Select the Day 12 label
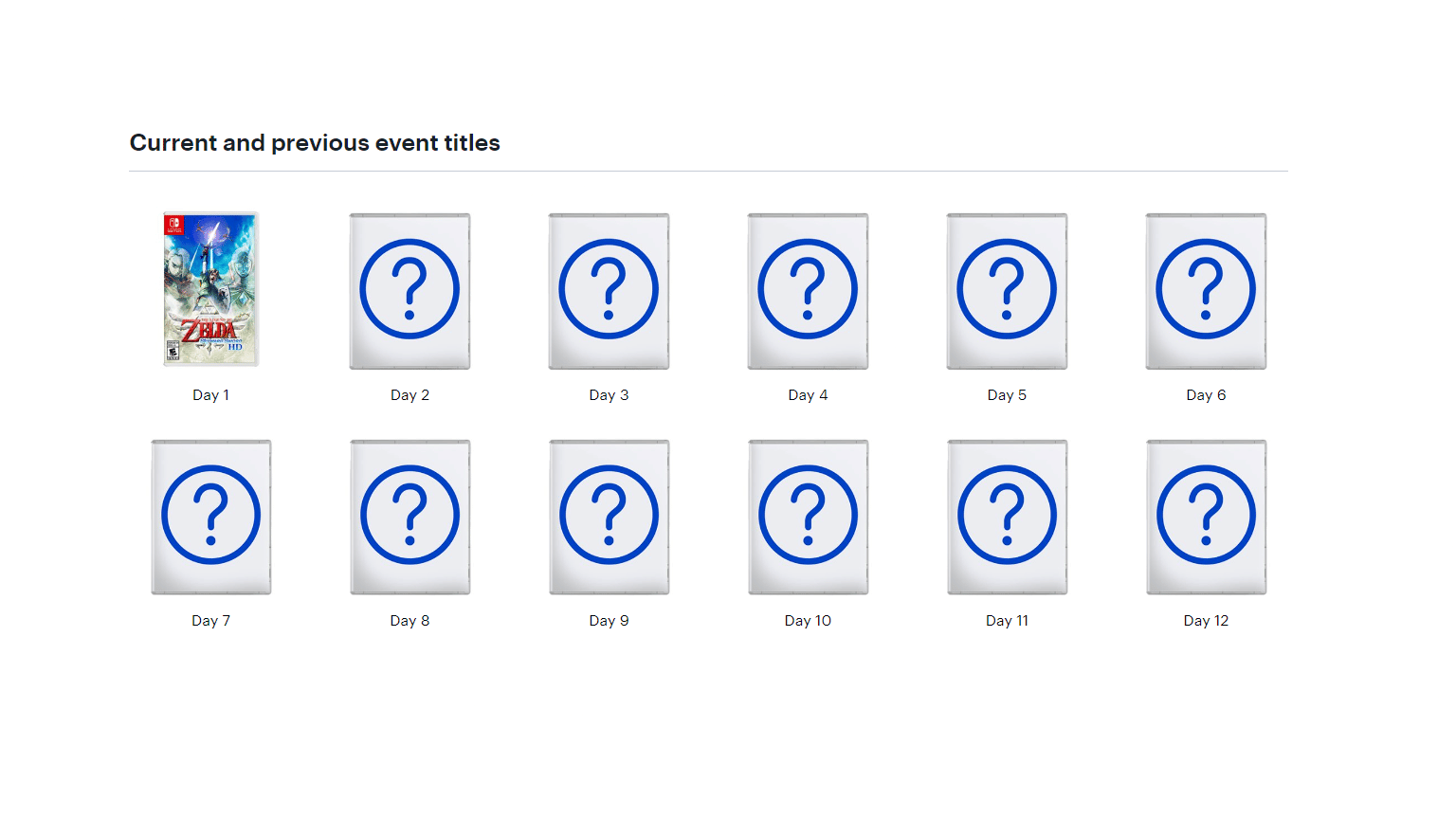The image size is (1456, 819). click(1206, 621)
